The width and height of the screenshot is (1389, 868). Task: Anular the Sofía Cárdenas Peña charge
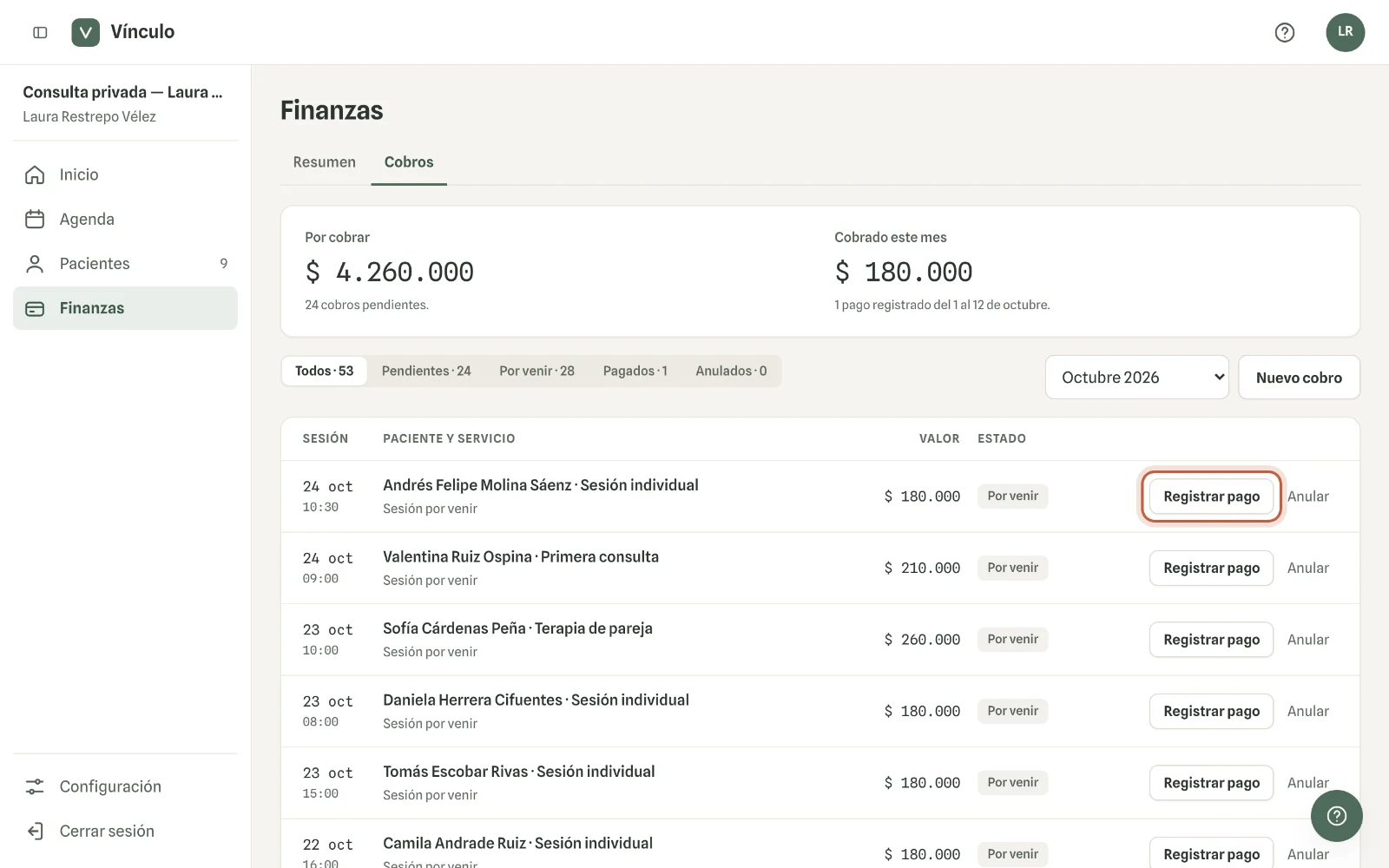click(1307, 640)
